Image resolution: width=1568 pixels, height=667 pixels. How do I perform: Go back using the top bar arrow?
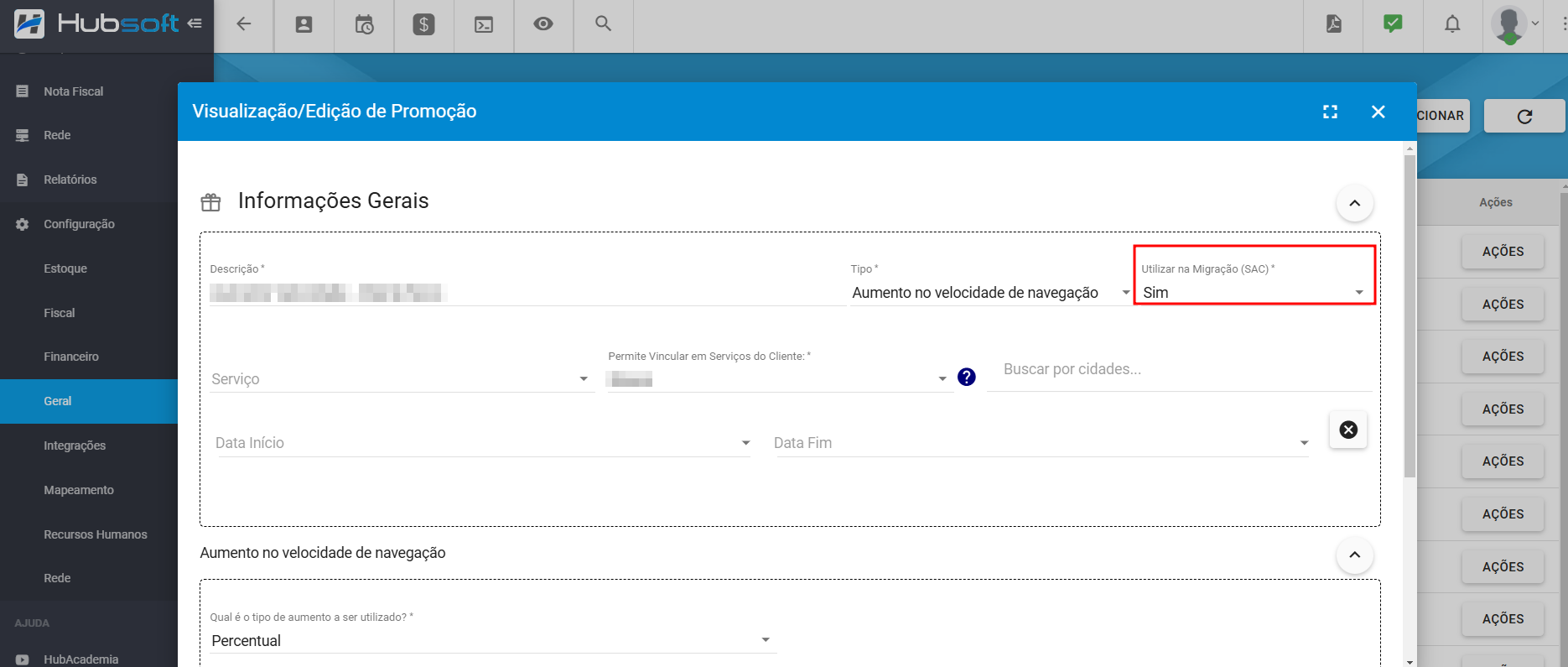pyautogui.click(x=244, y=24)
